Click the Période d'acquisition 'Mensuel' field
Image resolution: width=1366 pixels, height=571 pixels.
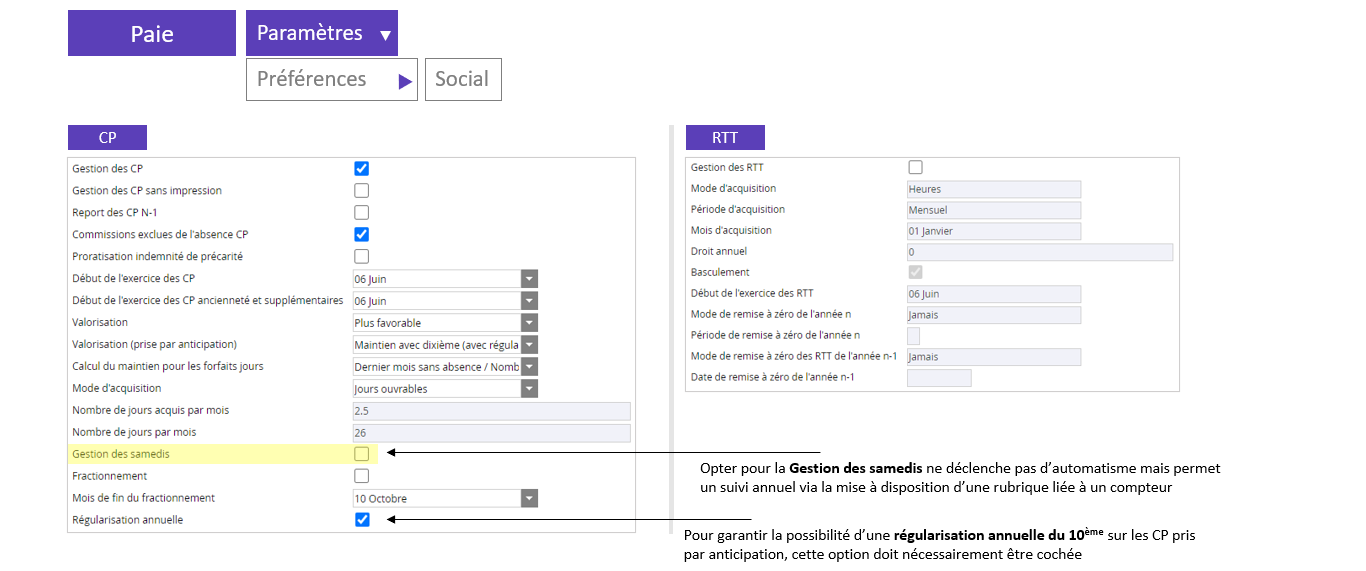coord(994,210)
